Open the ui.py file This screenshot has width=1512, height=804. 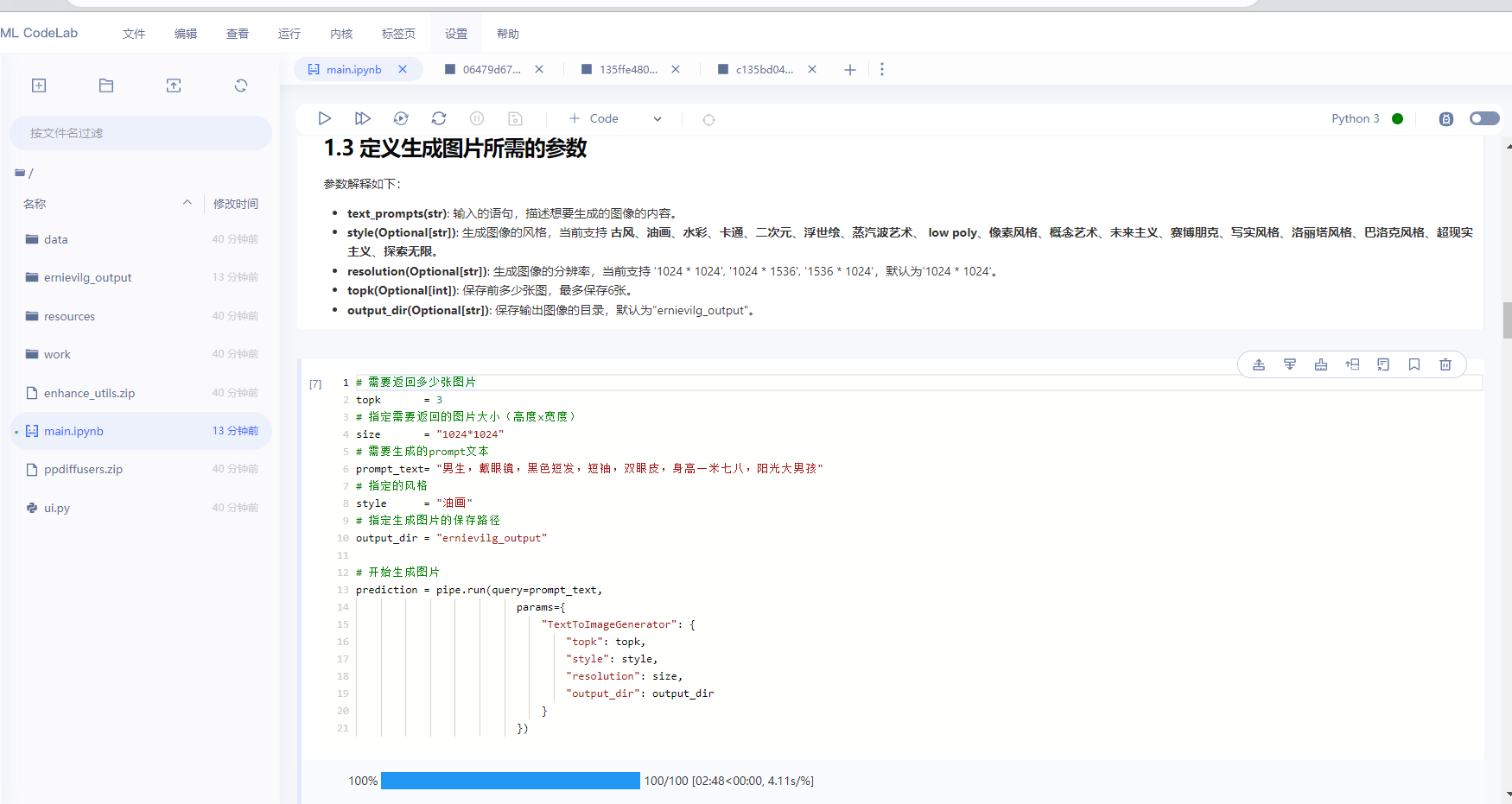click(57, 508)
